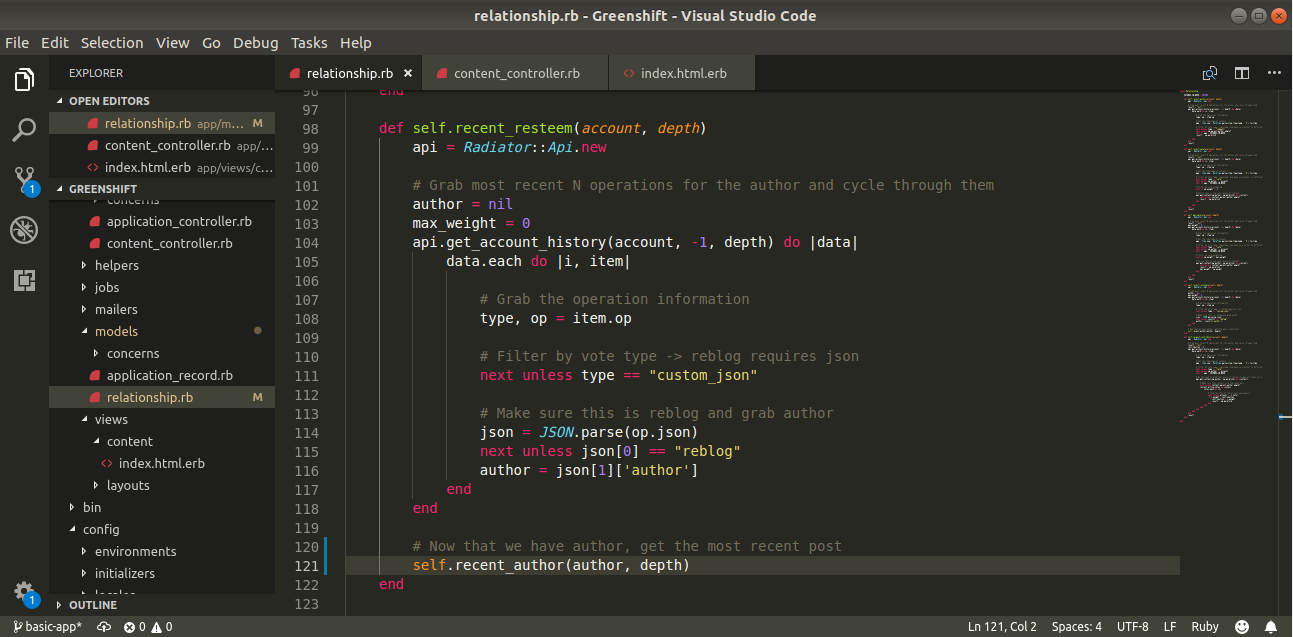The width and height of the screenshot is (1293, 637).
Task: Open the Manage gear icon
Action: tap(24, 592)
